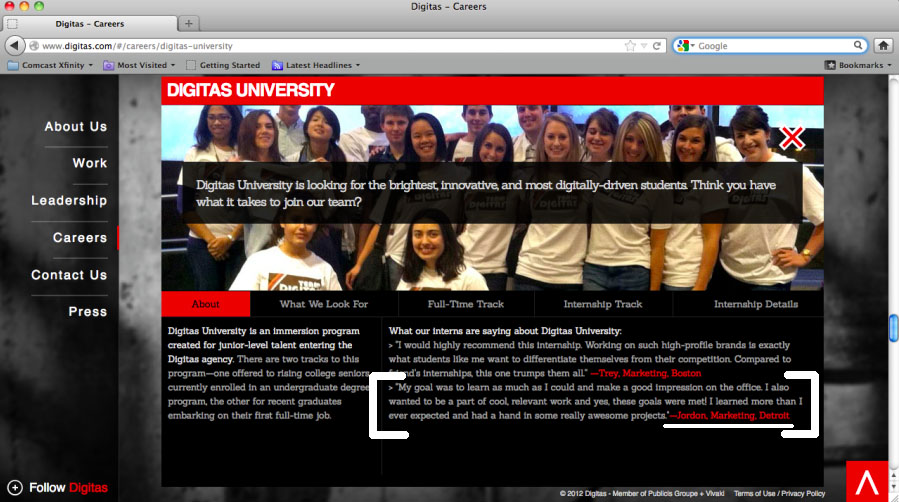The height and width of the screenshot is (502, 899).
Task: Click the browser home icon
Action: click(x=883, y=46)
